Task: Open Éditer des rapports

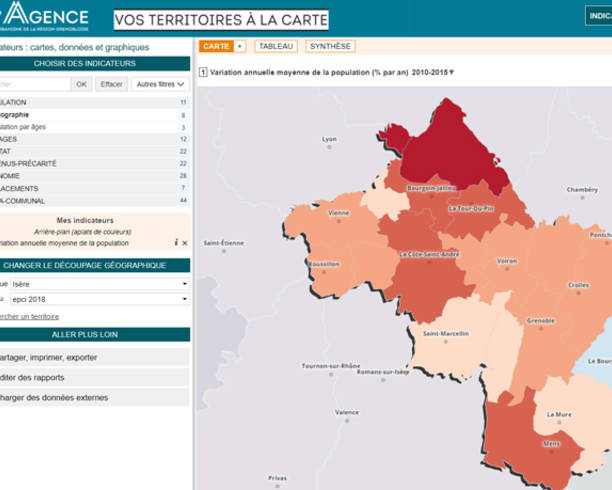Action: coord(95,378)
